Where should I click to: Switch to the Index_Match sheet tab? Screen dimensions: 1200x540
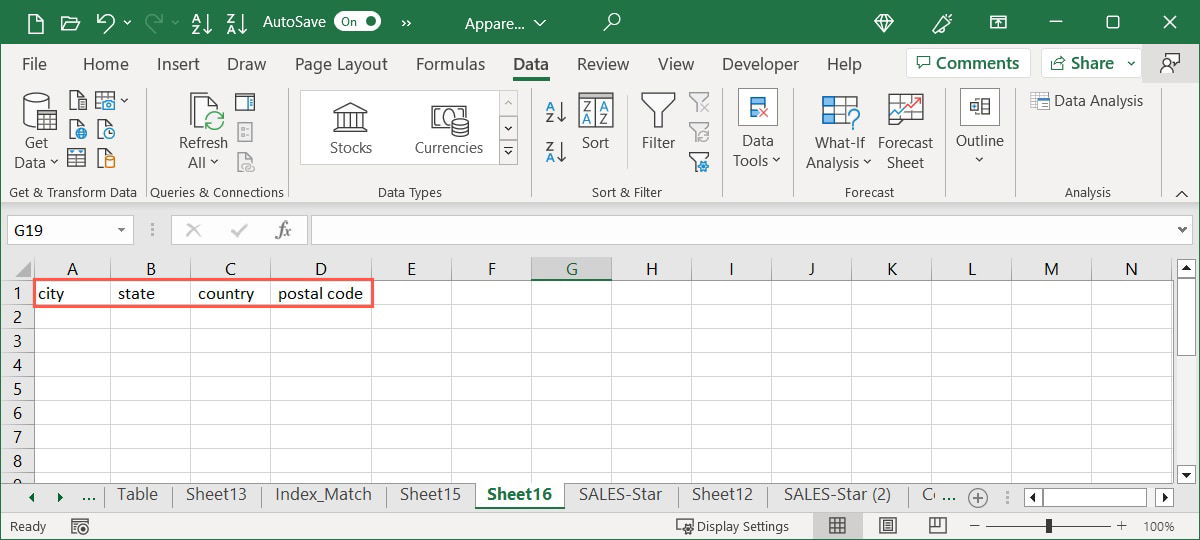[x=323, y=494]
